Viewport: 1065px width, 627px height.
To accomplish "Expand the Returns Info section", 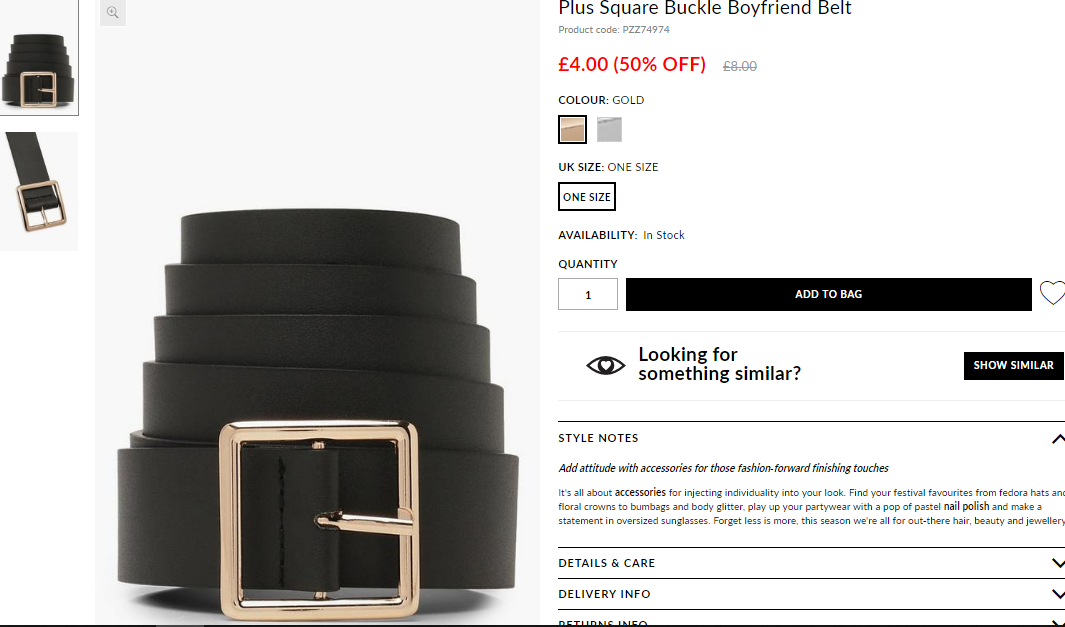I will [812, 622].
